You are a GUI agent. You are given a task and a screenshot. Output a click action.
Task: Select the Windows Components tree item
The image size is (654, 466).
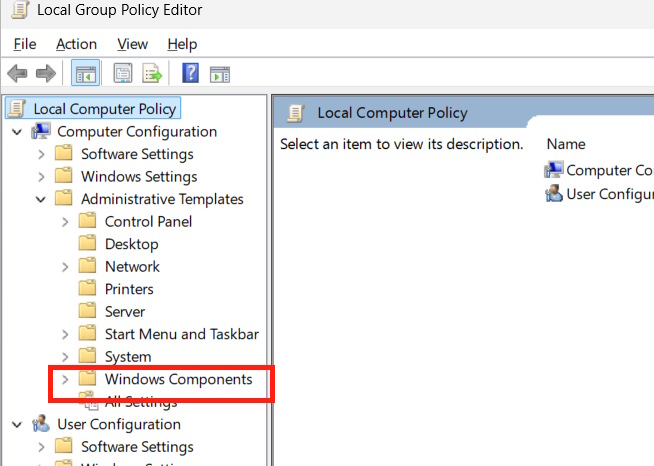pos(178,379)
